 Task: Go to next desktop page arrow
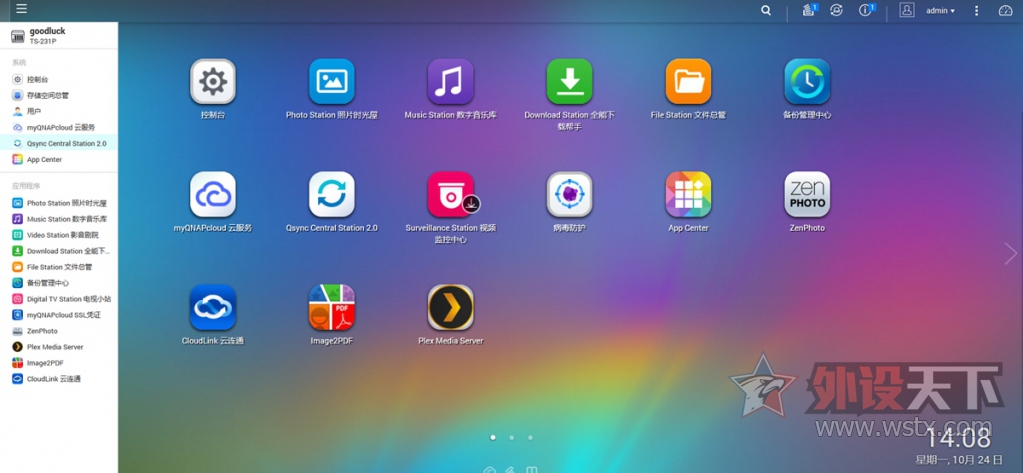coord(1011,254)
